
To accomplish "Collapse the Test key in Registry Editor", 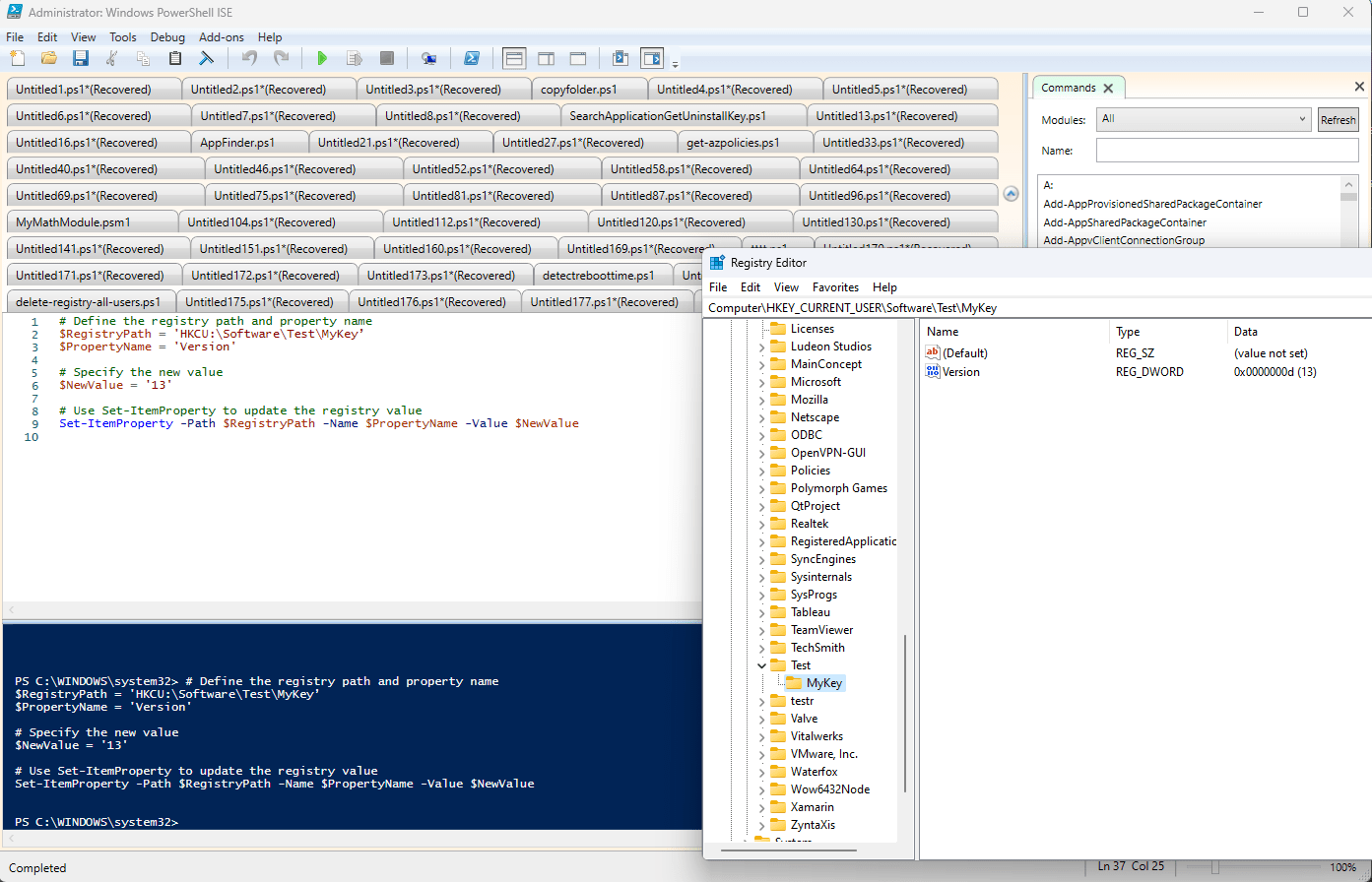I will tap(761, 664).
